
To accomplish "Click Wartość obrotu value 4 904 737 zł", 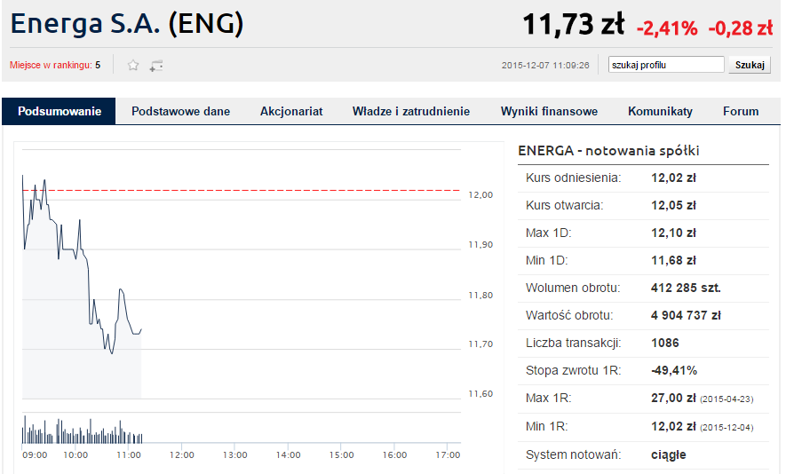I will (686, 316).
